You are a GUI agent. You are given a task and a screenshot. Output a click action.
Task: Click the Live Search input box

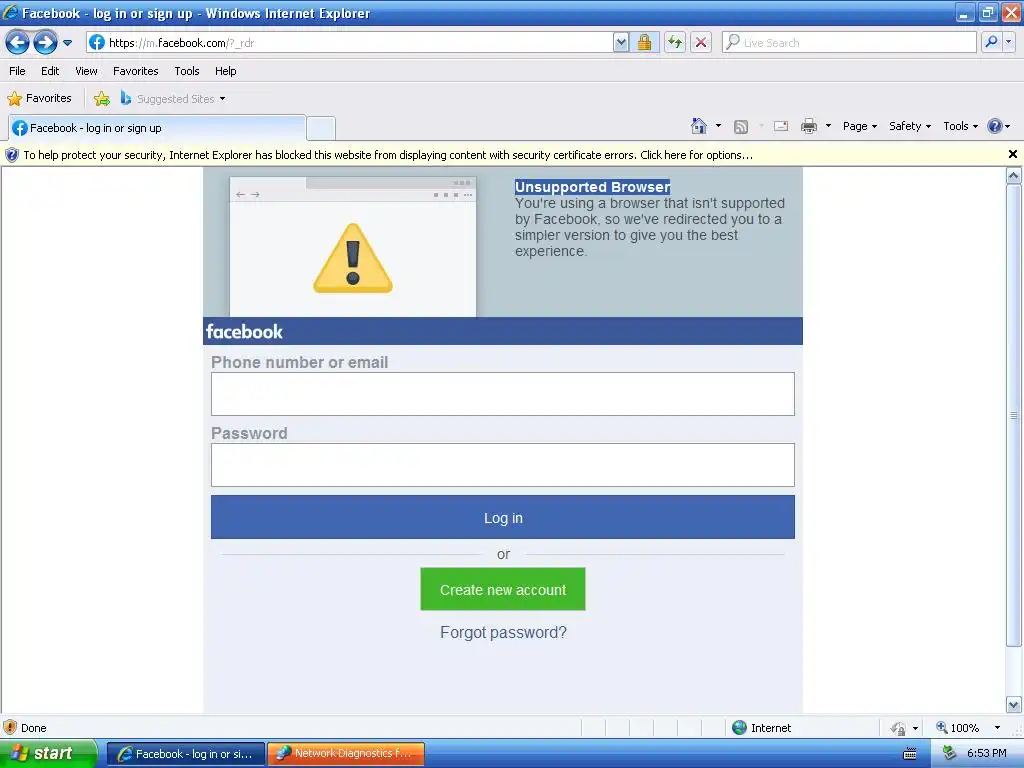(849, 43)
